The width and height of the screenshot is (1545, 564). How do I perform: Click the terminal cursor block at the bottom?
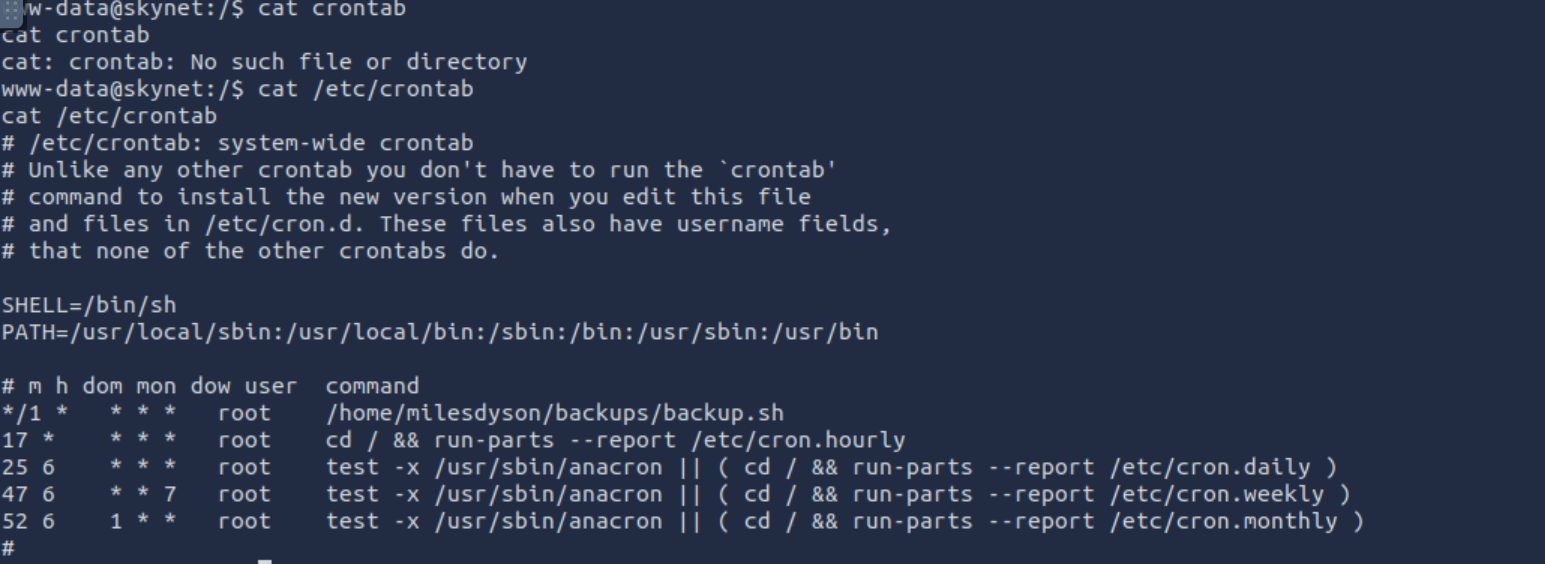pyautogui.click(x=264, y=562)
